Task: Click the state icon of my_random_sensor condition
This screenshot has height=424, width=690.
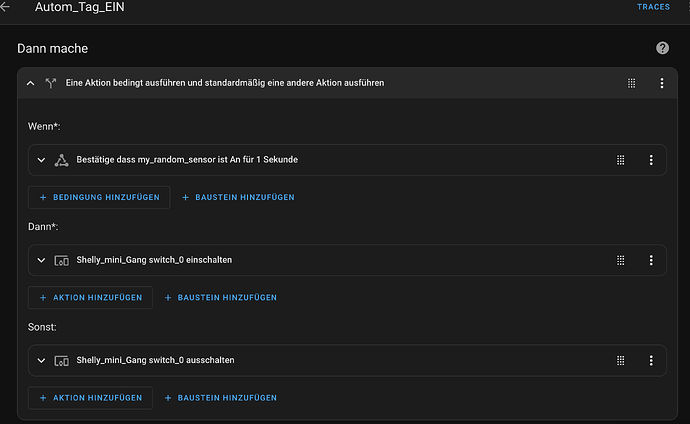Action: 61,160
